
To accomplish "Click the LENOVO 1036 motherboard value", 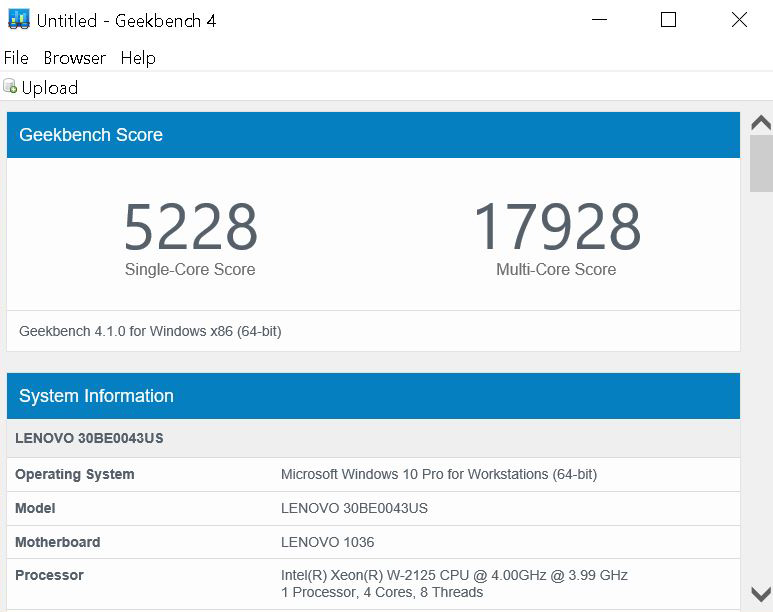I will tap(327, 542).
